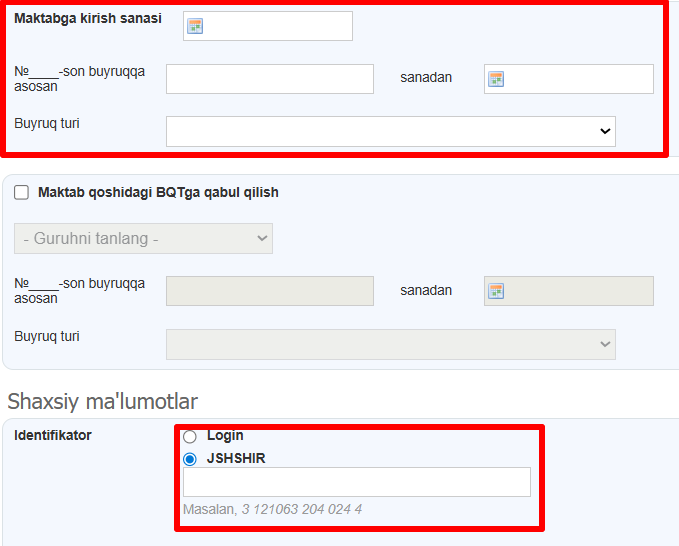Open the Guruhni tanlang dropdown
This screenshot has height=546, width=679.
point(143,238)
